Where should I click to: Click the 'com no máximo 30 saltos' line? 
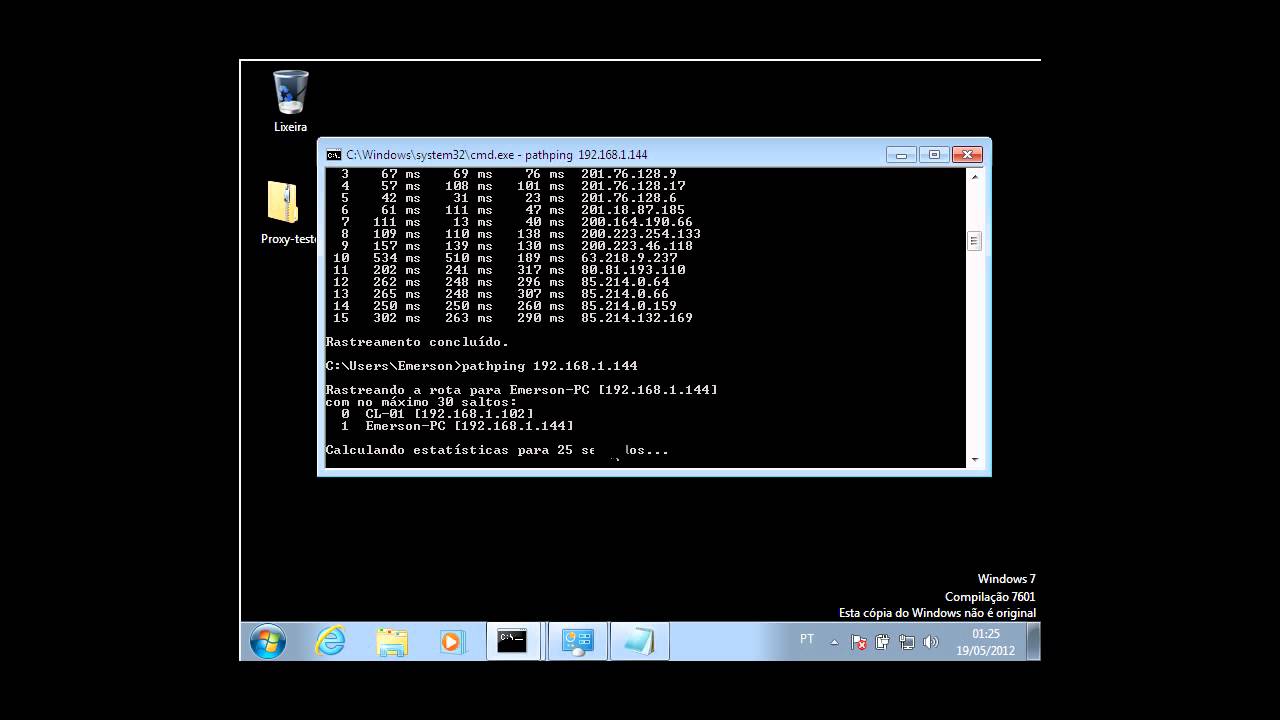click(x=421, y=402)
